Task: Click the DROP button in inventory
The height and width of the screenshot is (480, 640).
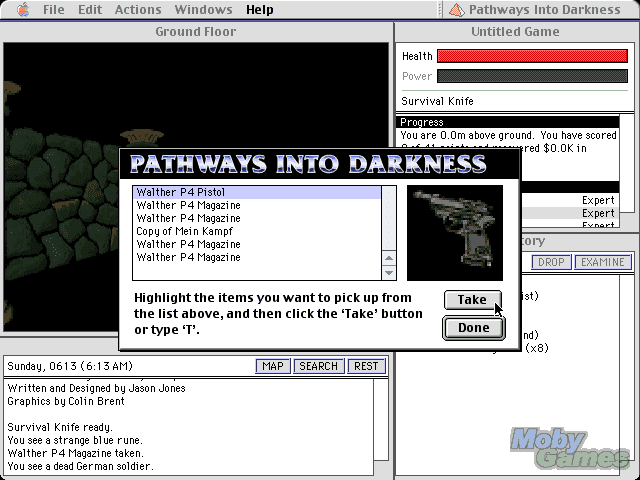Action: pos(551,262)
